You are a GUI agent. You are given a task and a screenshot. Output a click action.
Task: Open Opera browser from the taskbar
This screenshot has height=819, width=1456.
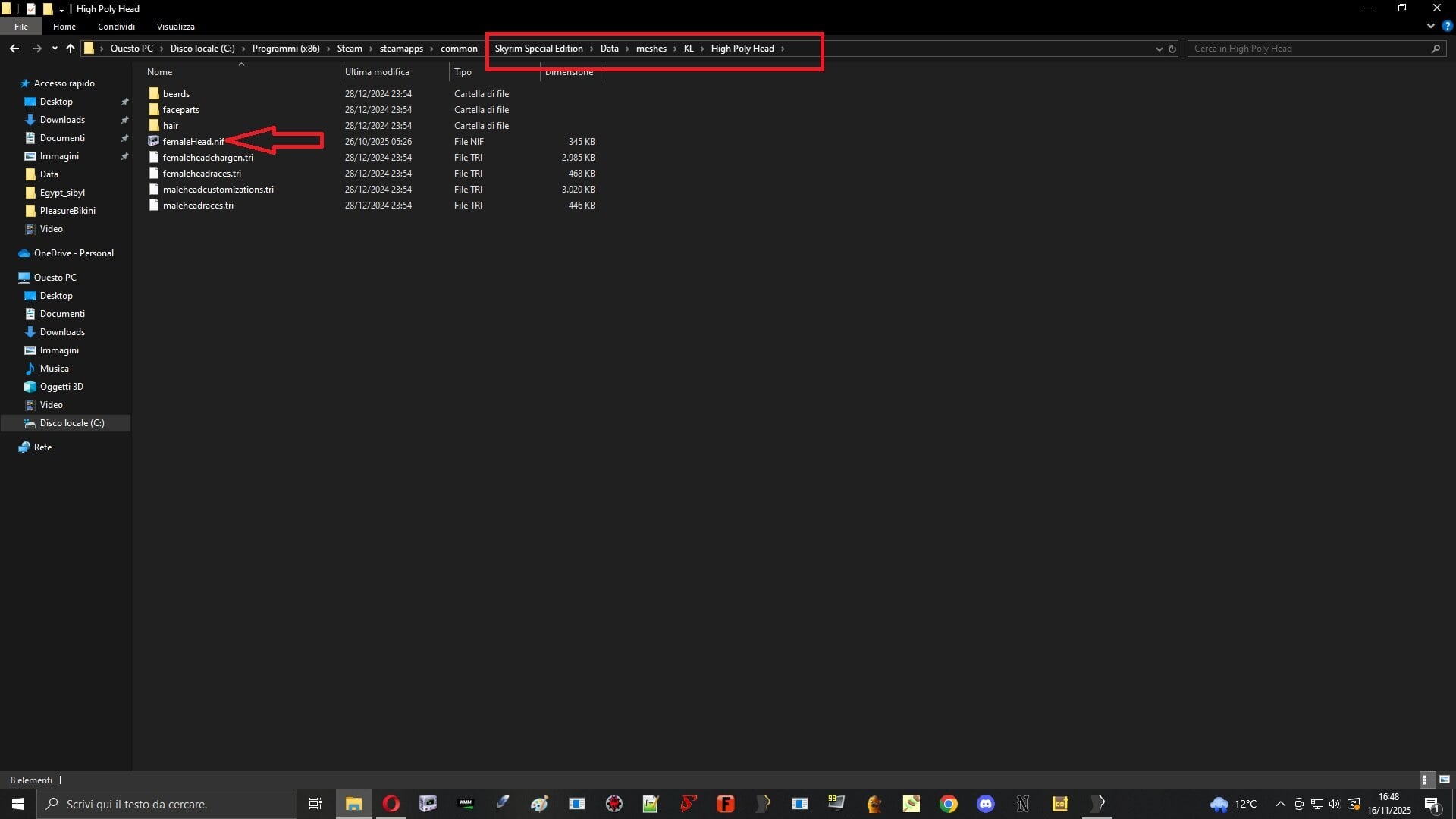(x=391, y=804)
